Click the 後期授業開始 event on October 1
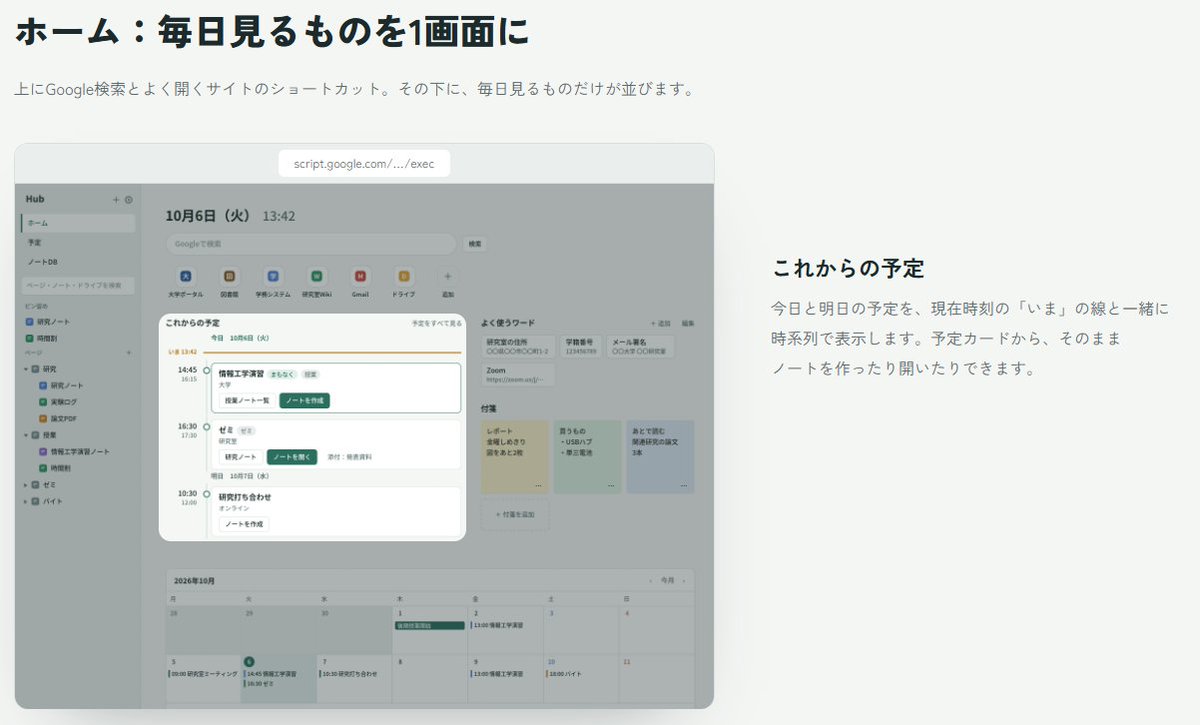1200x725 pixels. tap(430, 625)
